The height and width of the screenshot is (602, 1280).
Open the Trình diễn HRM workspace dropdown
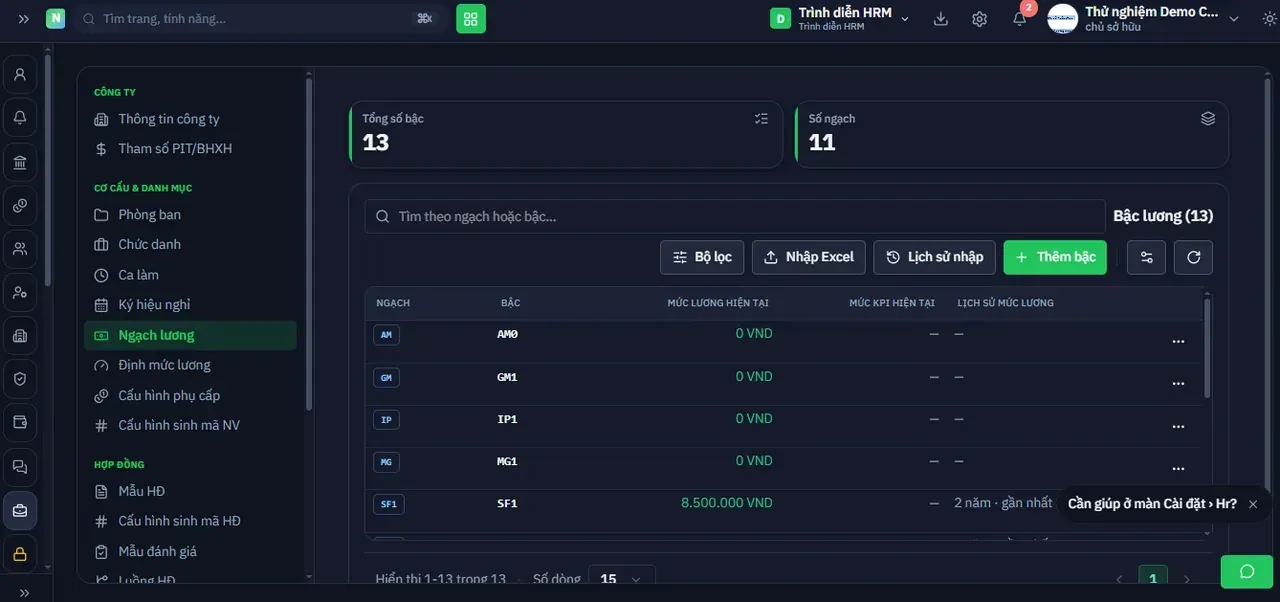[x=840, y=19]
